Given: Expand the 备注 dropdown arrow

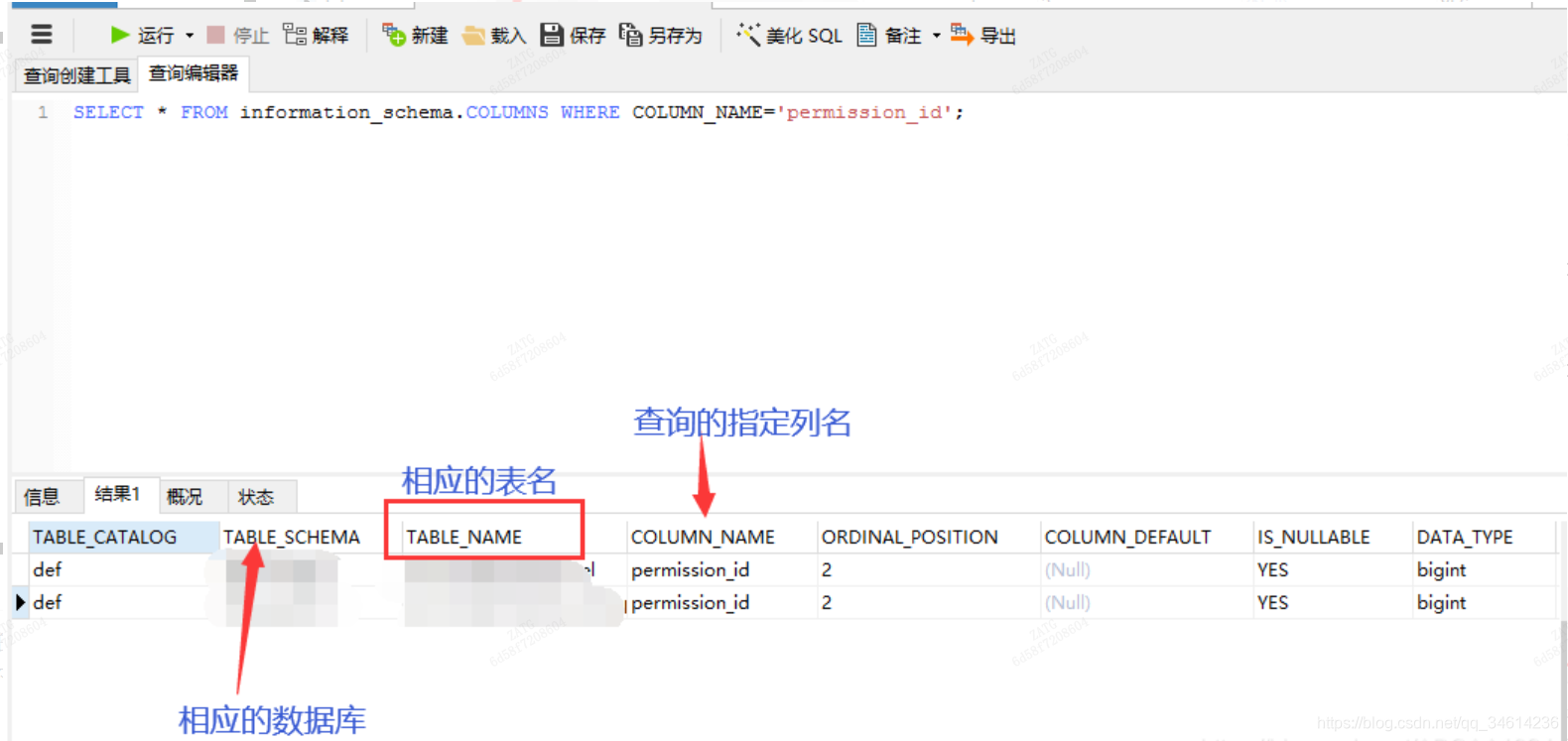Looking at the screenshot, I should (x=936, y=36).
